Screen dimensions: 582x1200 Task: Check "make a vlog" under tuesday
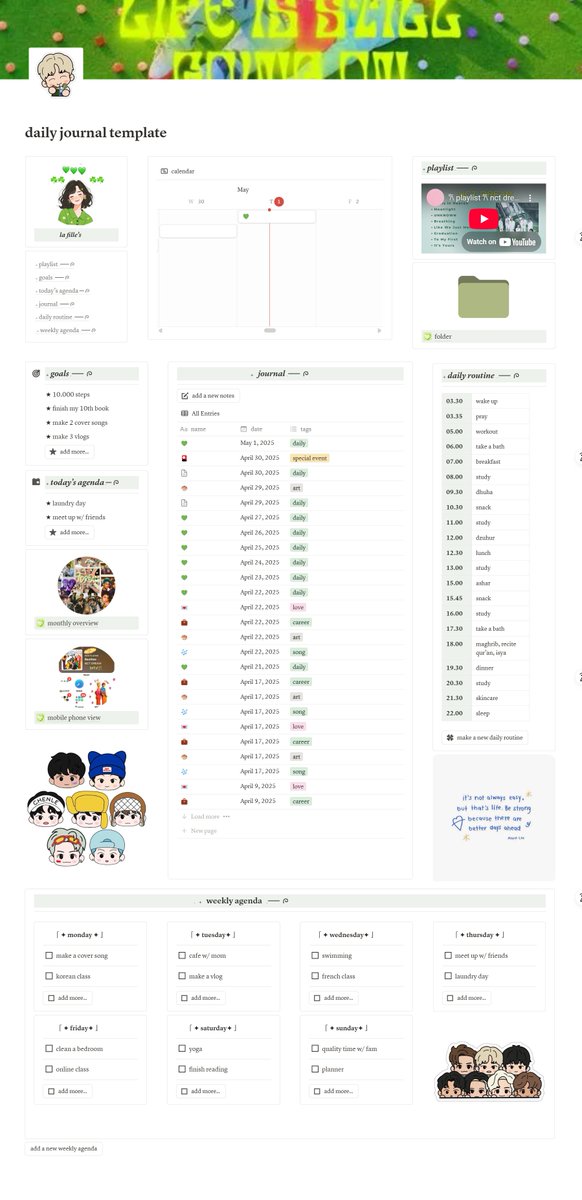(x=182, y=976)
